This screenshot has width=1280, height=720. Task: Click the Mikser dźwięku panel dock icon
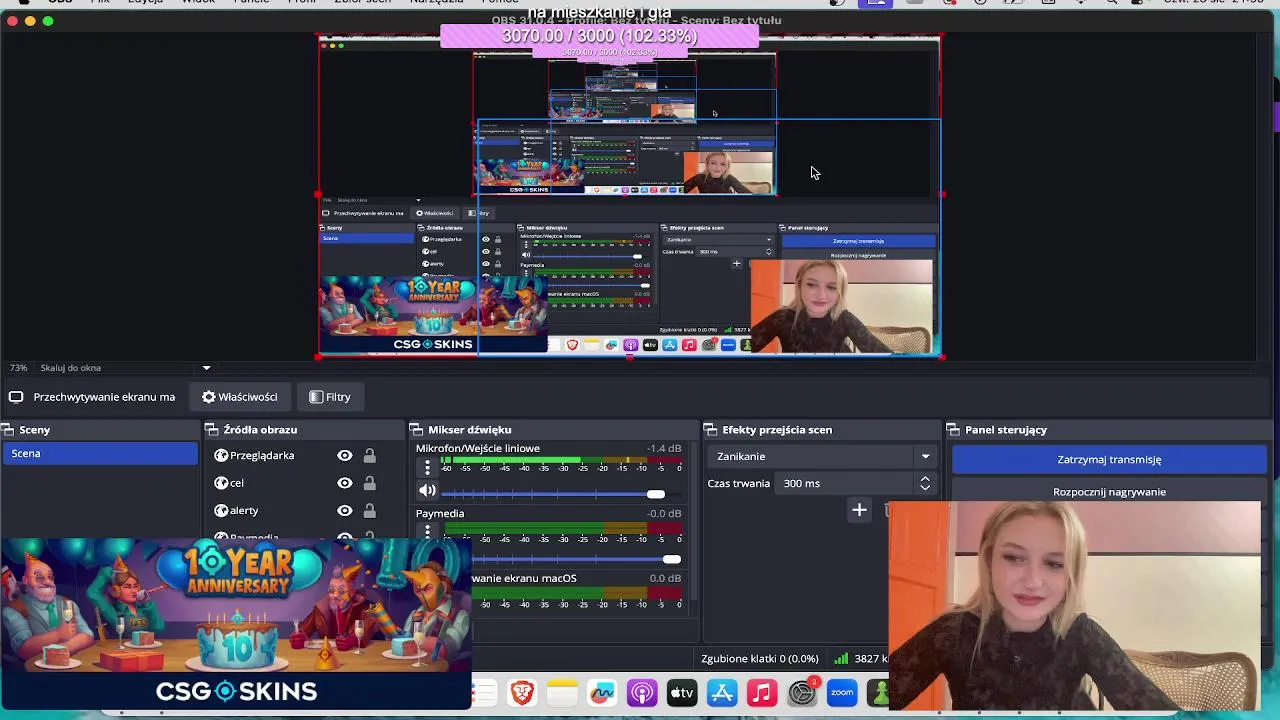(416, 430)
